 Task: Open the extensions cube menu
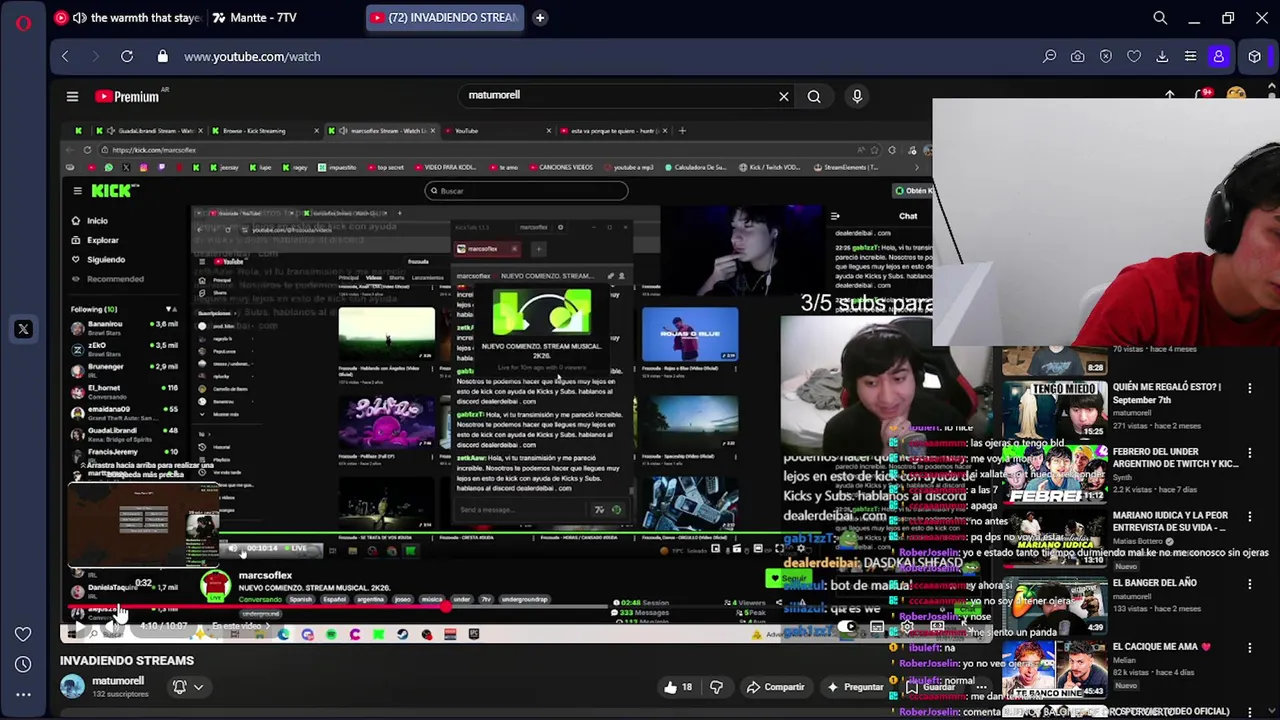coord(1254,57)
